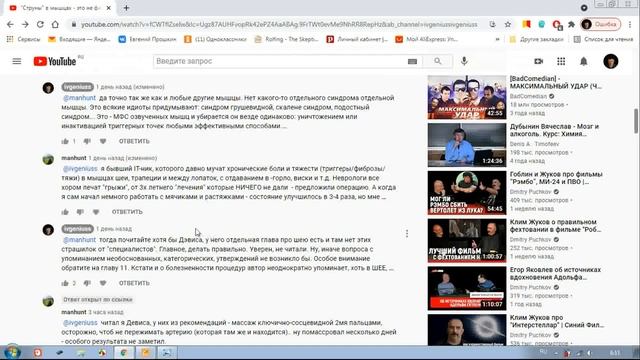
Task: Like the first ivgeniuss reply about МФС
Action: pos(65,141)
